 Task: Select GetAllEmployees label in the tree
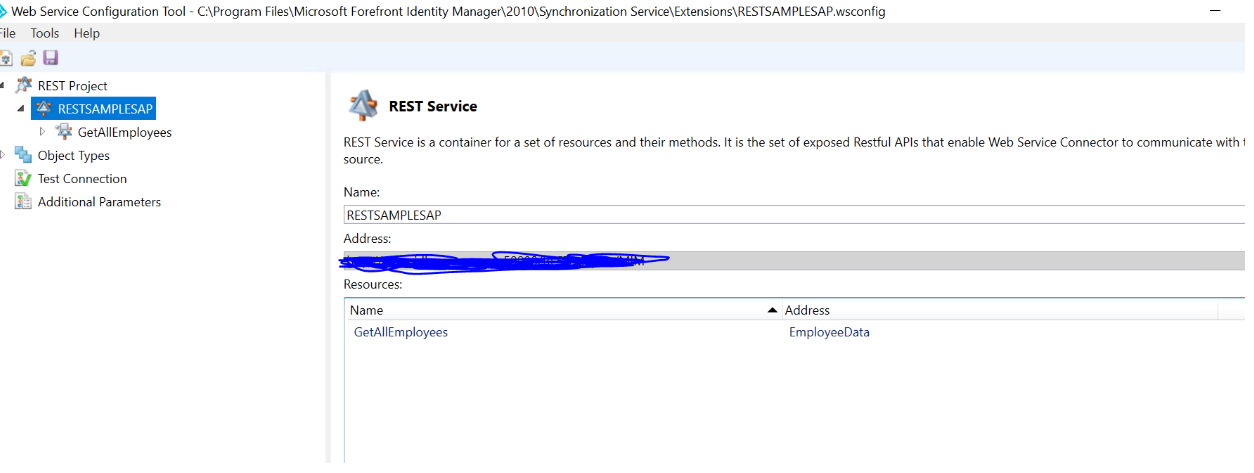click(125, 132)
